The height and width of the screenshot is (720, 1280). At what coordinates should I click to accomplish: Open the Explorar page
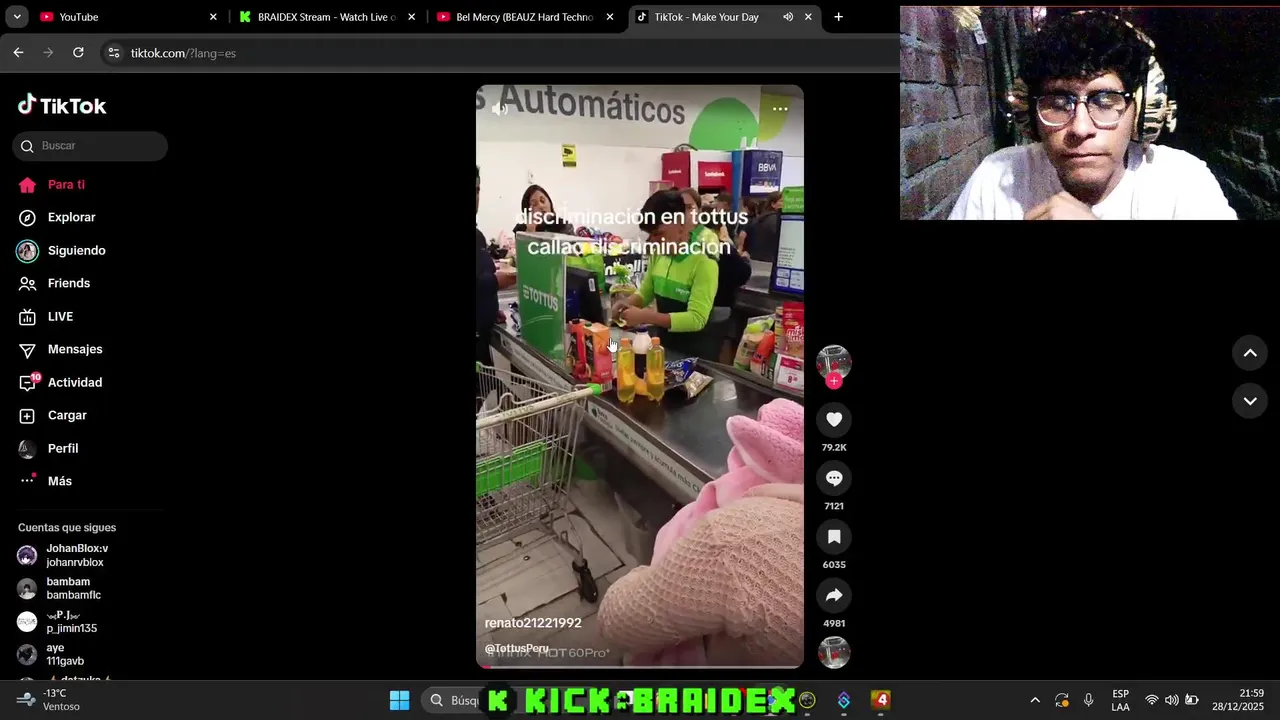click(71, 218)
